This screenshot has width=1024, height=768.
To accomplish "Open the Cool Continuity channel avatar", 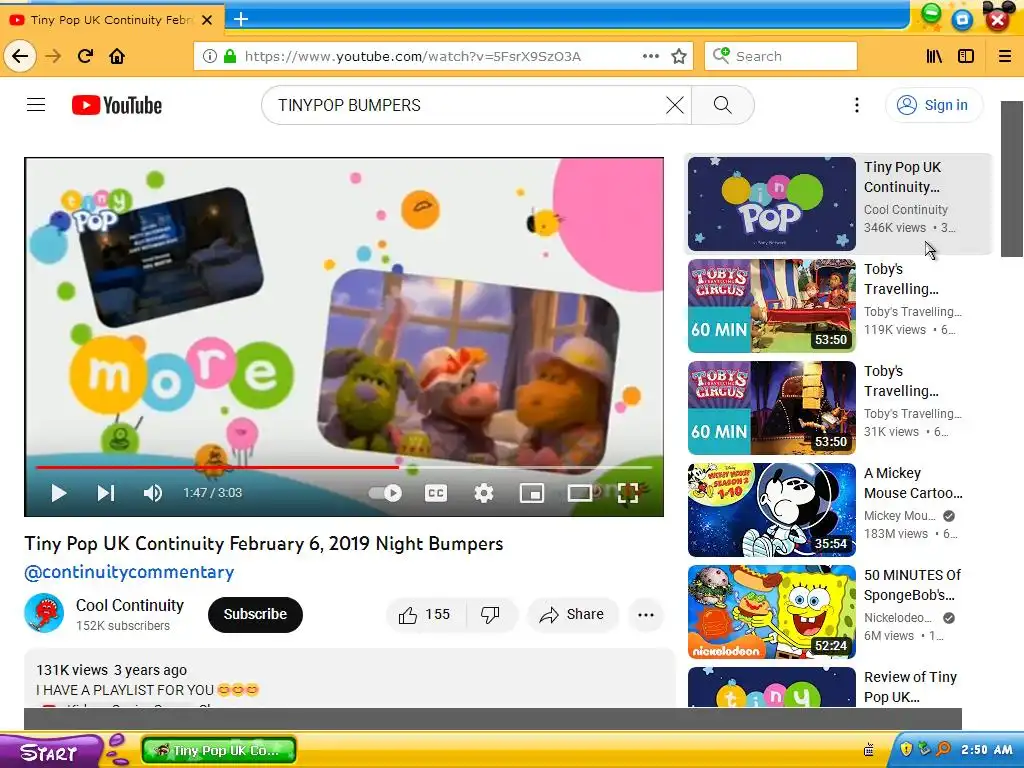I will [44, 613].
